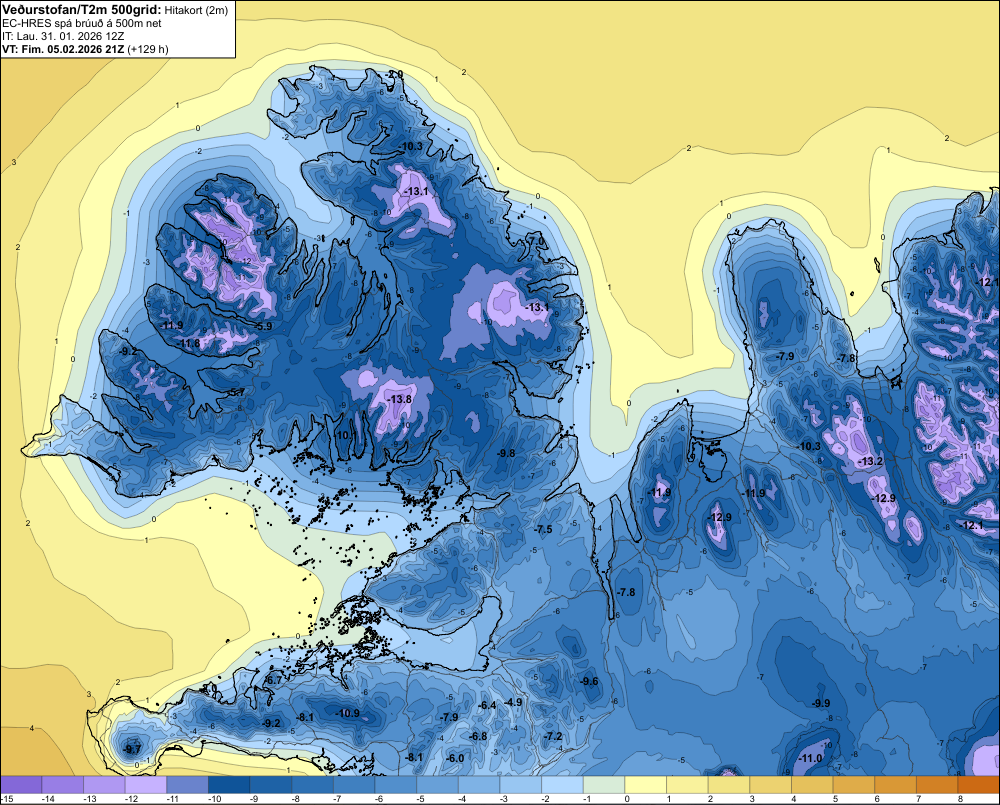Pick the legend swatch between -1 and 0
Image resolution: width=1000 pixels, height=805 pixels.
point(604,785)
